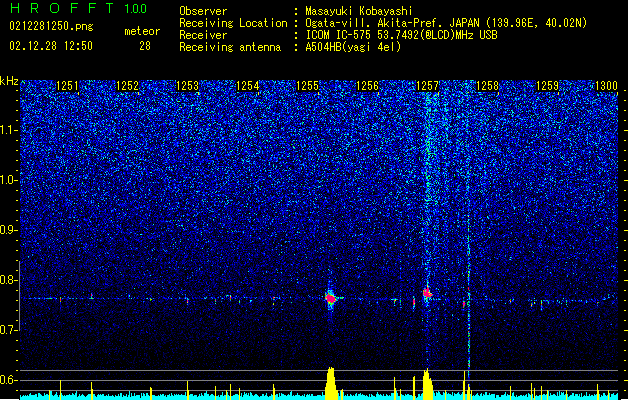Screen dimensions: 629x400
Task: Click the 1257 time marker
Action: [x=428, y=85]
